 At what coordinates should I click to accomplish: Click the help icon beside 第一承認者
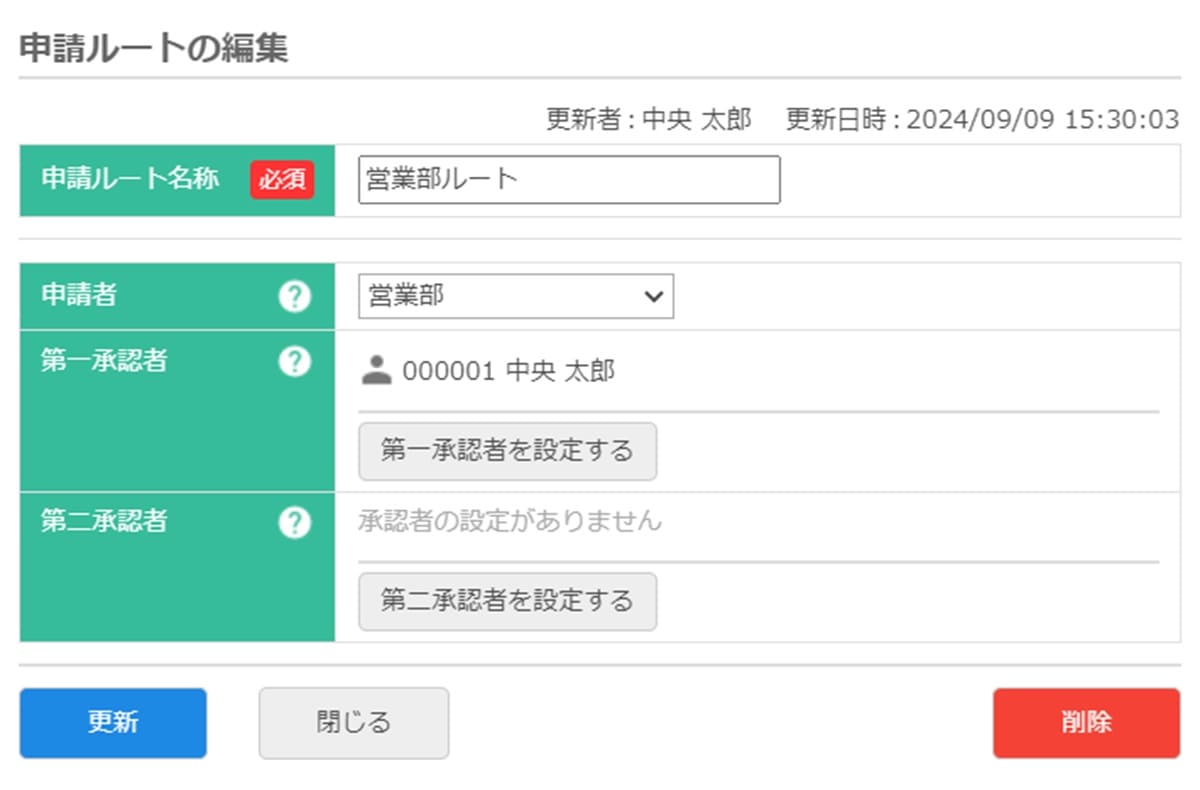(x=294, y=361)
